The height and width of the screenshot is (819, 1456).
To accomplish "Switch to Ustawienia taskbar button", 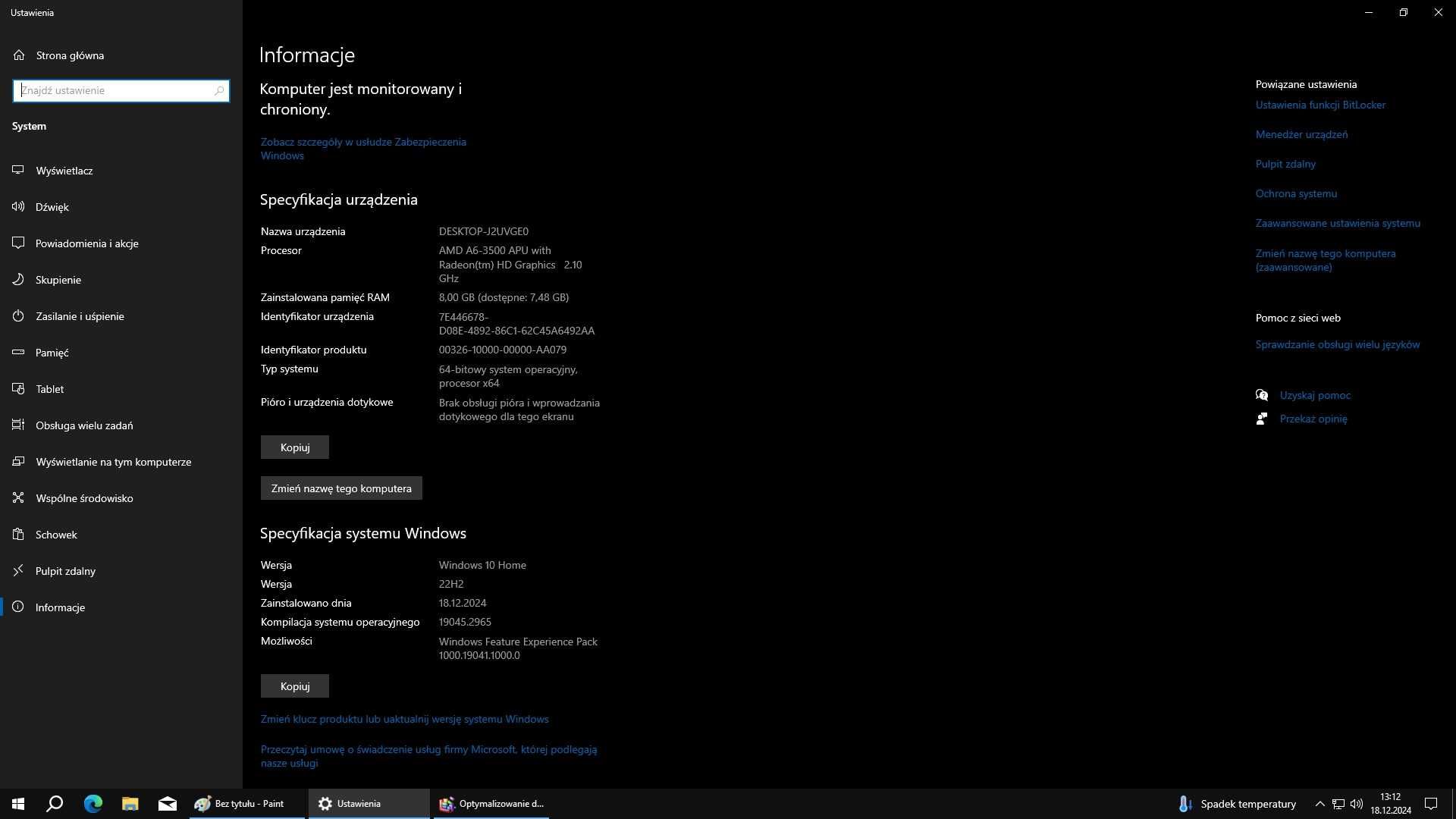I will [x=369, y=804].
